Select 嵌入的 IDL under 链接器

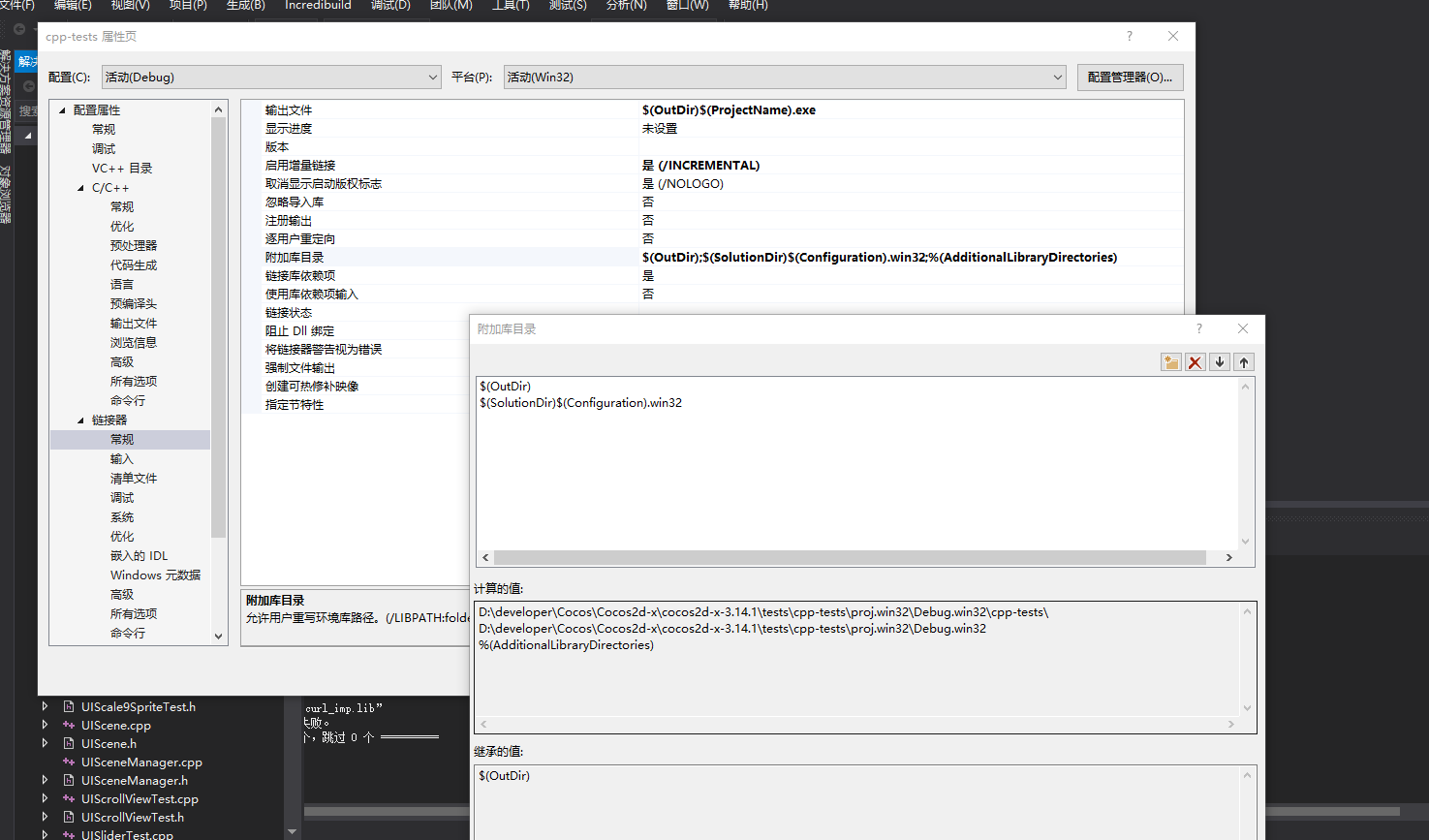click(x=140, y=556)
